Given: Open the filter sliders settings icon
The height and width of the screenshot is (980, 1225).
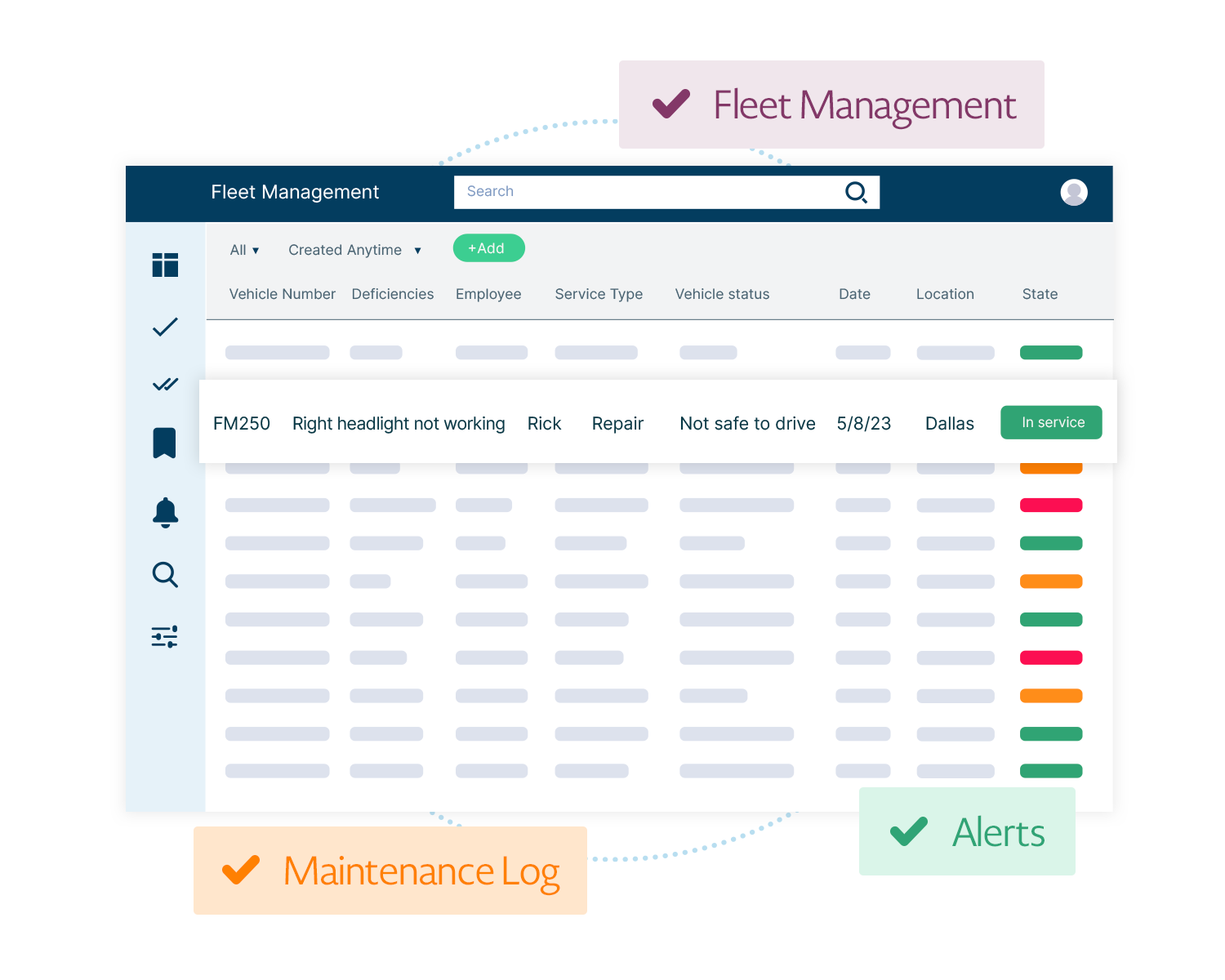Looking at the screenshot, I should [x=165, y=637].
